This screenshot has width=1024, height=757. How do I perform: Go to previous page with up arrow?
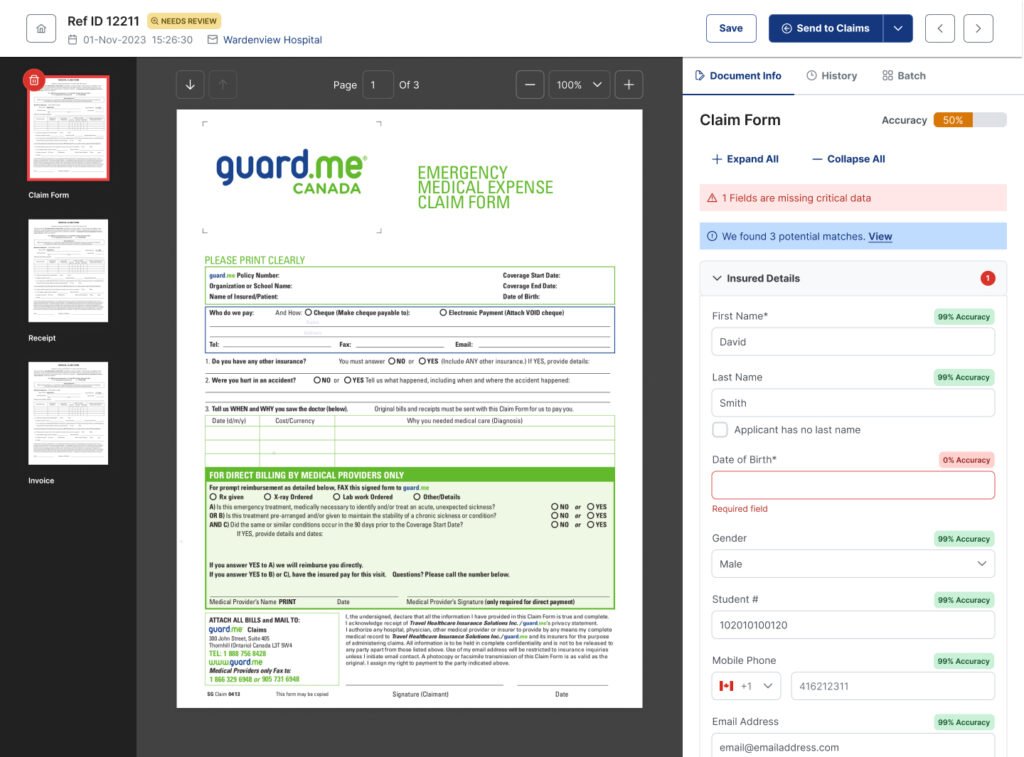point(222,85)
